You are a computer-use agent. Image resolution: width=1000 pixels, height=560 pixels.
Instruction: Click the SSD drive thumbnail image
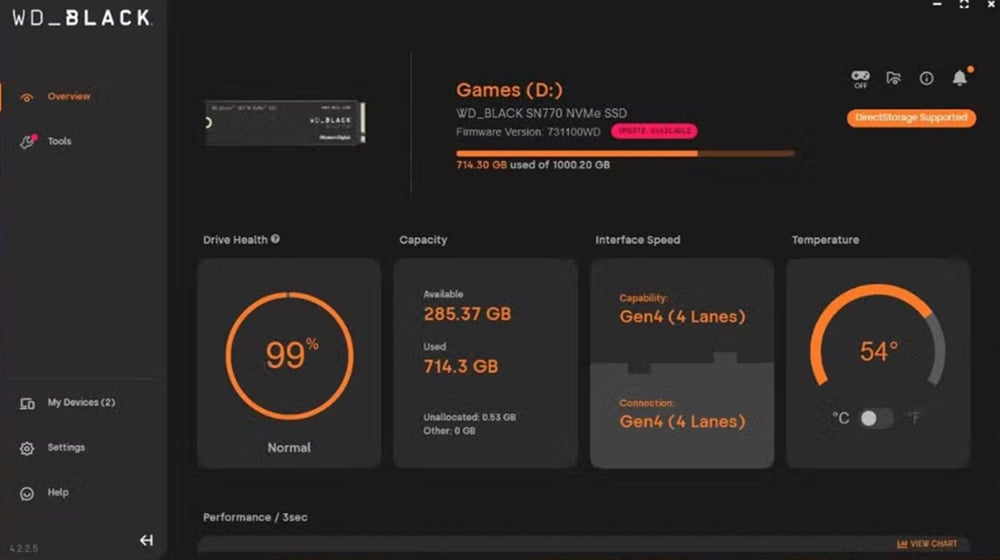coord(284,122)
